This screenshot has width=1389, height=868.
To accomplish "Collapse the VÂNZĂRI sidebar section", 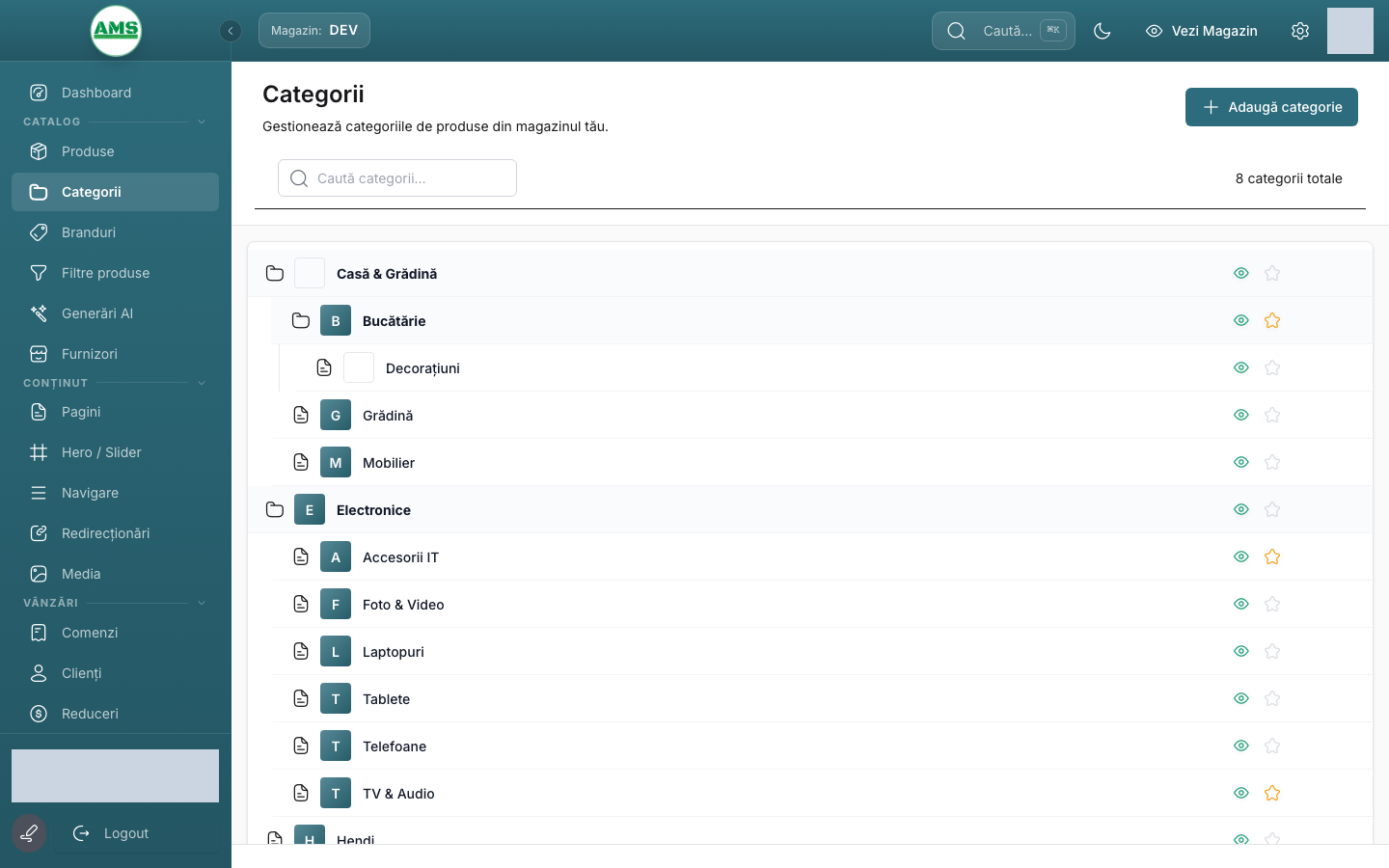I will click(x=202, y=603).
